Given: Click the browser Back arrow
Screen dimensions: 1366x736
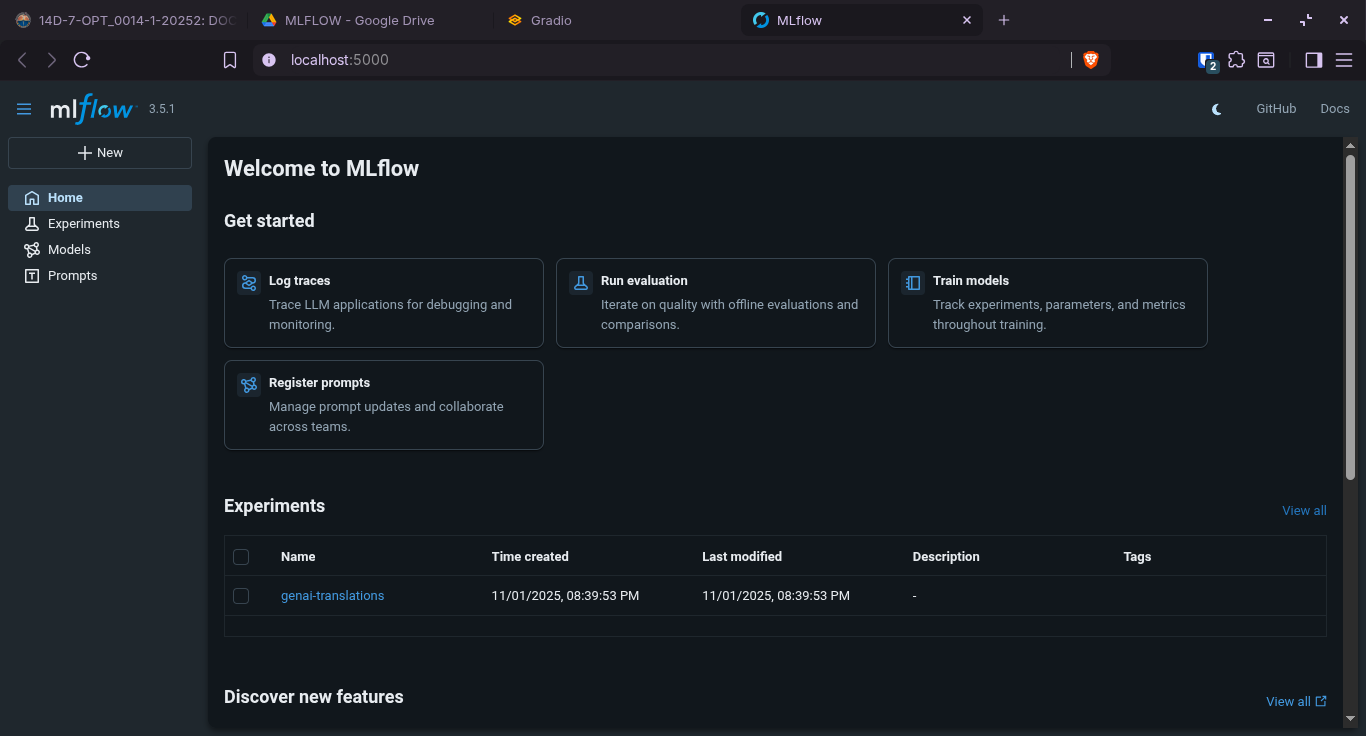Looking at the screenshot, I should (23, 60).
